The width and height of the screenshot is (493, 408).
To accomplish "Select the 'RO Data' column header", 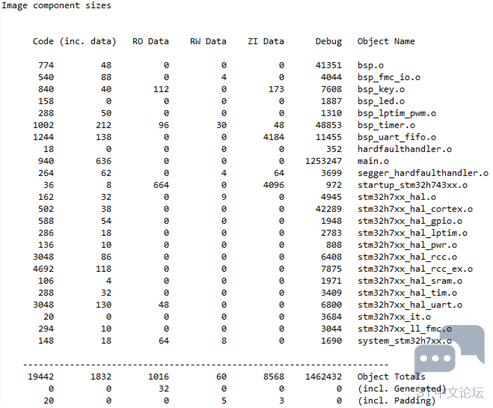I will [151, 41].
